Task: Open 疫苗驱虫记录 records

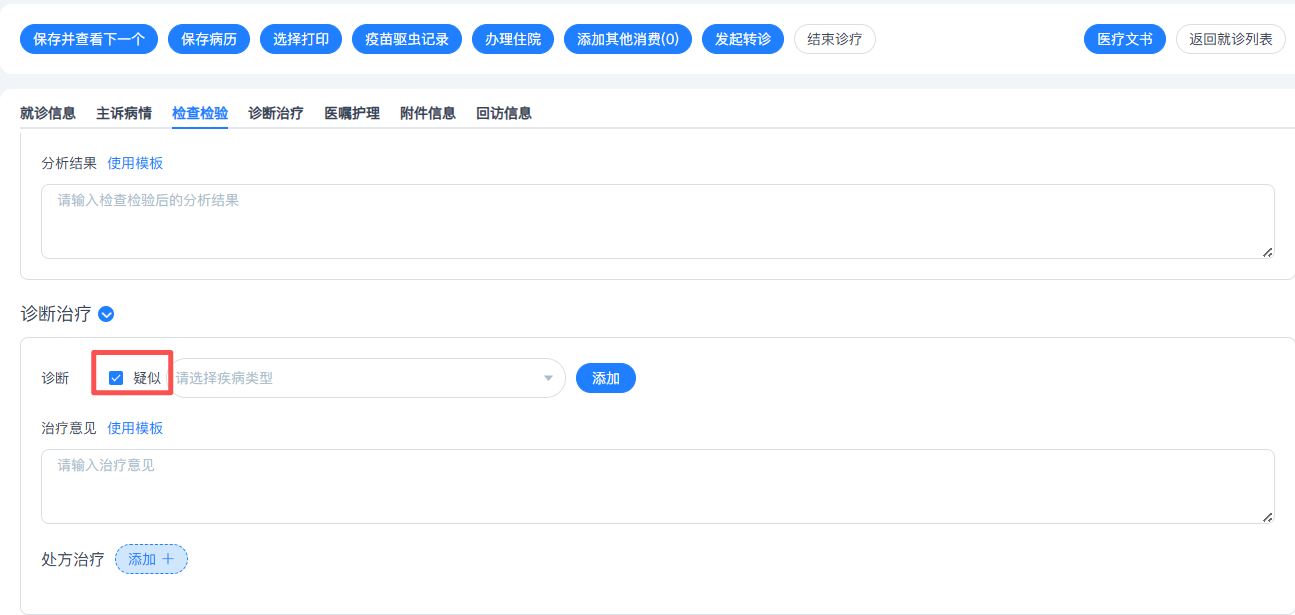Action: (x=407, y=39)
